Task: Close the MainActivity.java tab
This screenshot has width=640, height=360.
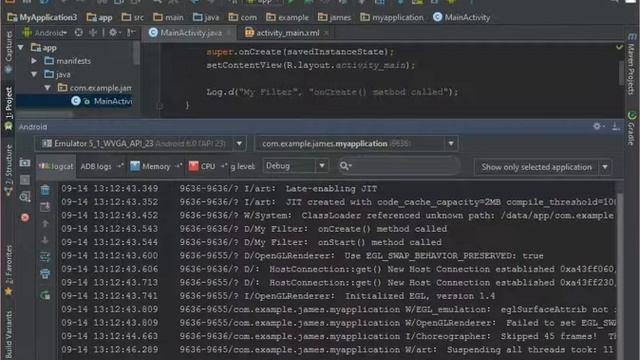Action: pyautogui.click(x=229, y=33)
